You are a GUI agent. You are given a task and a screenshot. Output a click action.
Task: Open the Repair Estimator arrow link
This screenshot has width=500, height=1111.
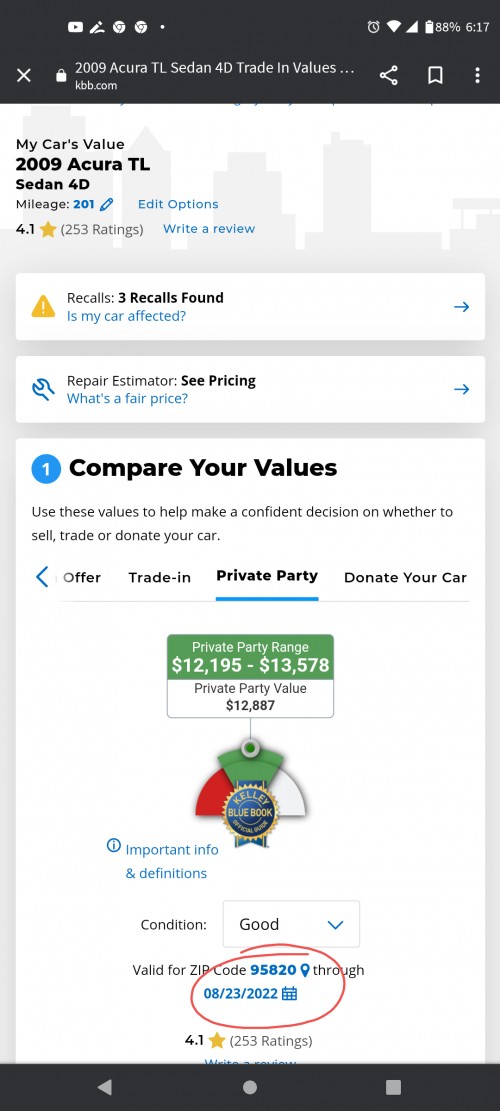coord(462,389)
